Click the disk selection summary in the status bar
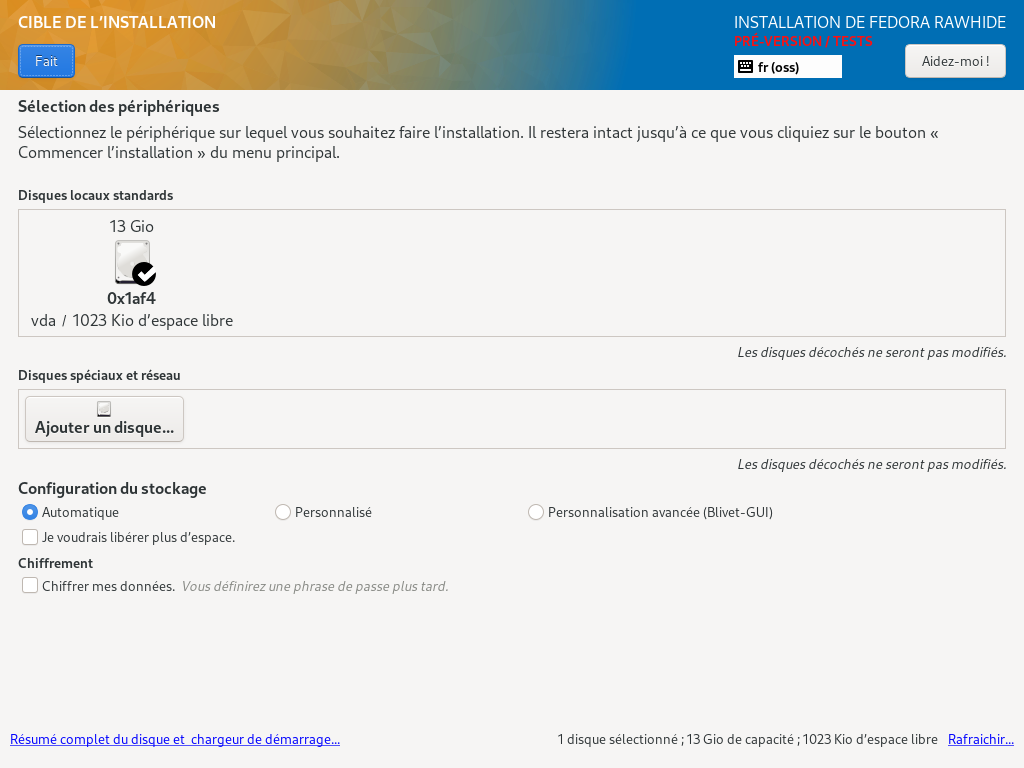Screen dimensions: 1024x768 tap(747, 739)
